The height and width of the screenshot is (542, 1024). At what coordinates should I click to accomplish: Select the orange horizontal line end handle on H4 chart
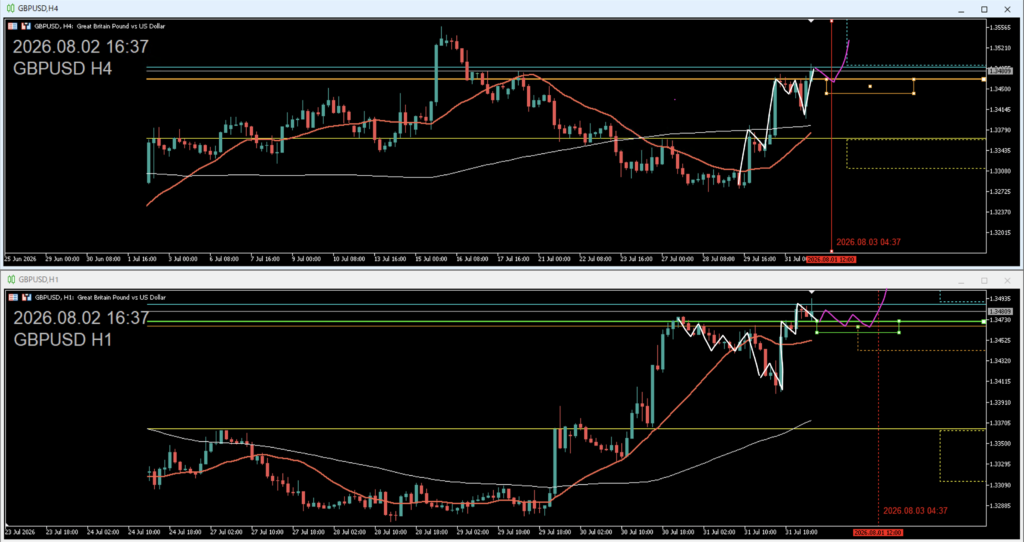984,79
